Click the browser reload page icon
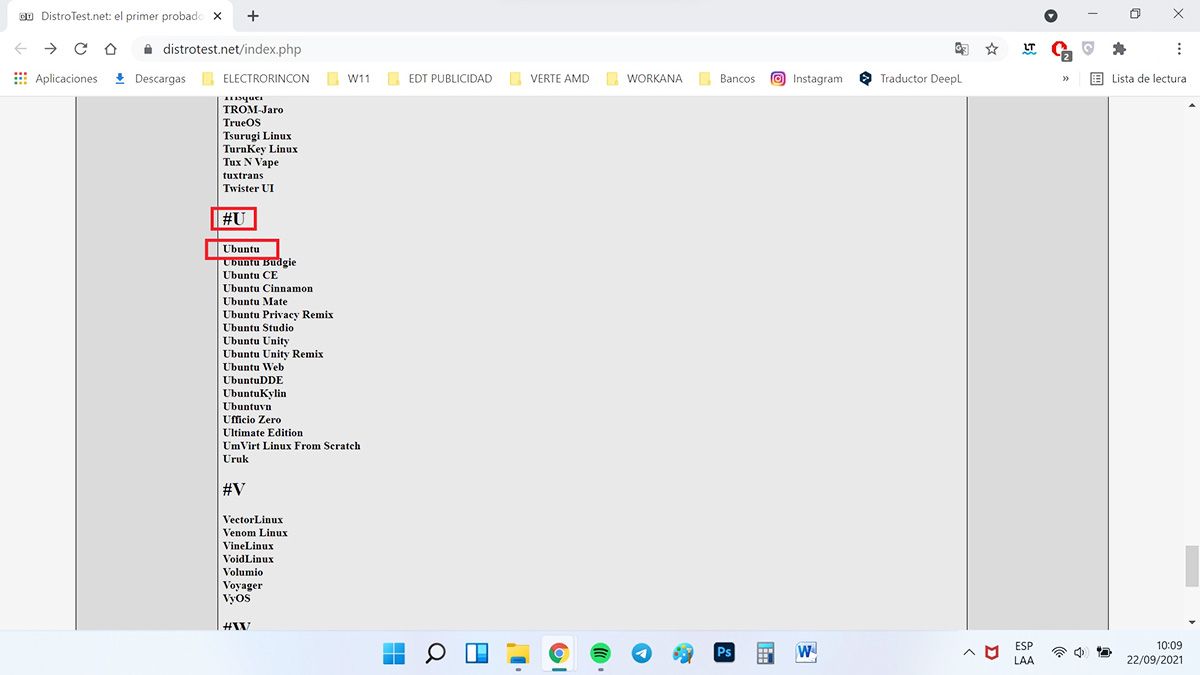1200x675 pixels. pyautogui.click(x=81, y=49)
